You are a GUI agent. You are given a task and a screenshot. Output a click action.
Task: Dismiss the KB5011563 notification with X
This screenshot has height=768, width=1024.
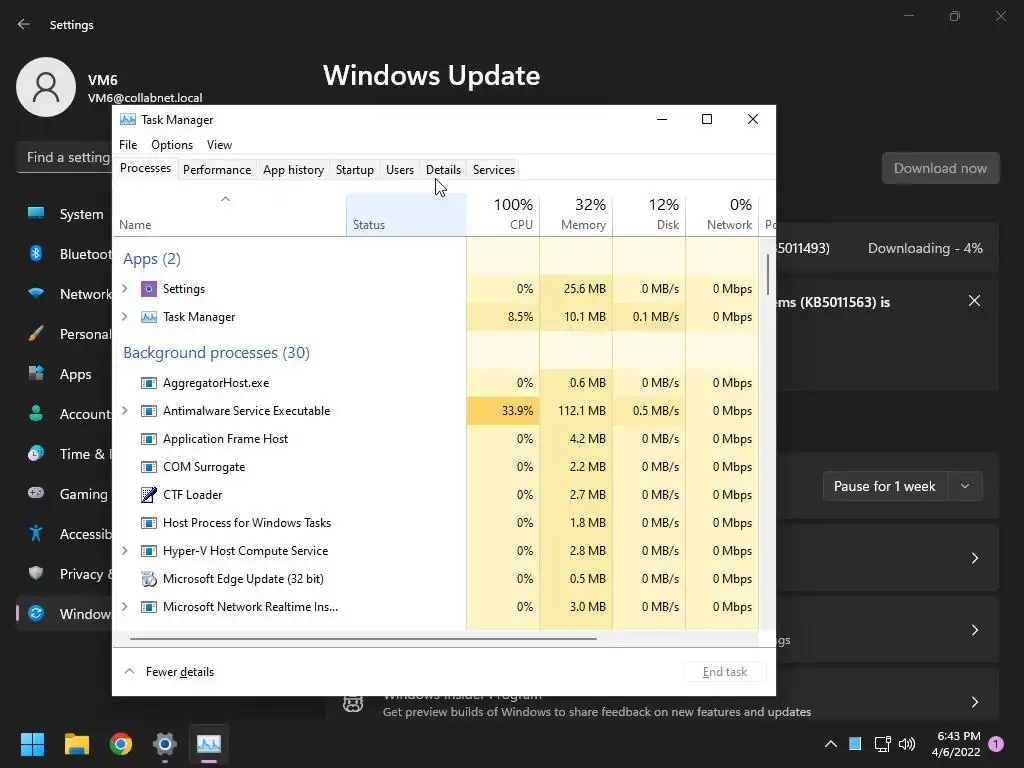pyautogui.click(x=974, y=300)
